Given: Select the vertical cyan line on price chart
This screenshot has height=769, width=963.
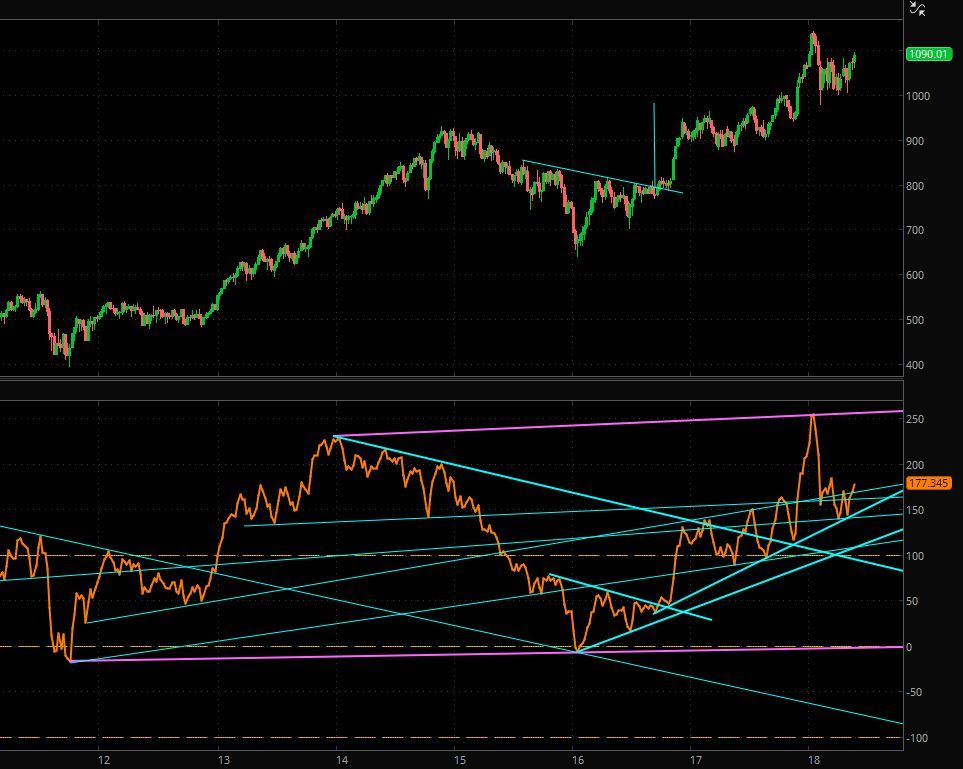Looking at the screenshot, I should coord(654,144).
